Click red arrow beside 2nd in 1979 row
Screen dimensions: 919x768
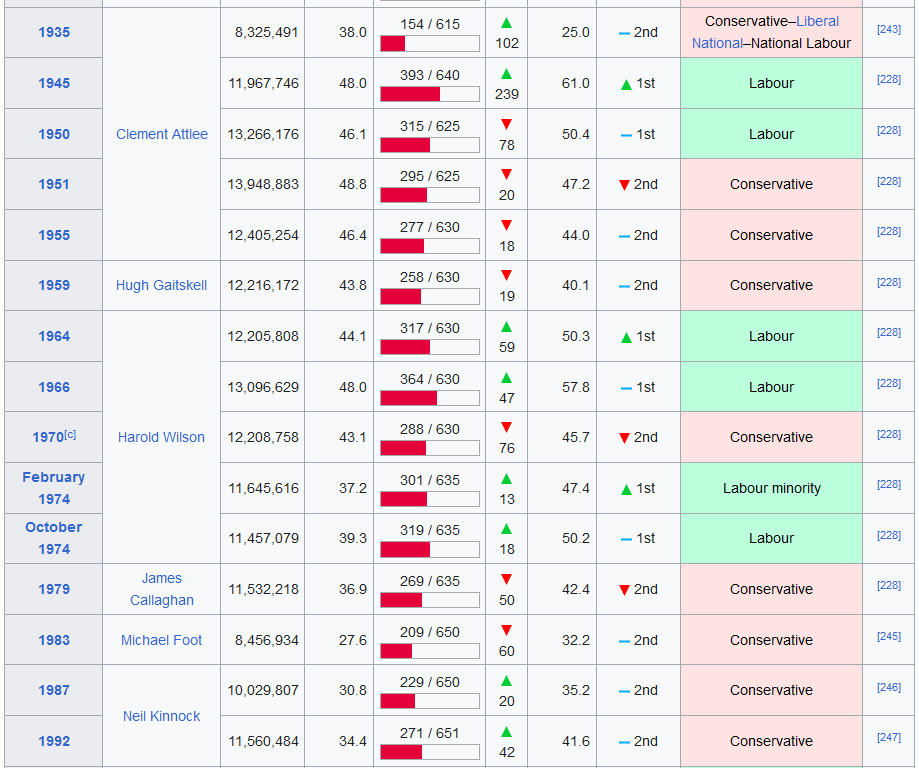coord(624,590)
